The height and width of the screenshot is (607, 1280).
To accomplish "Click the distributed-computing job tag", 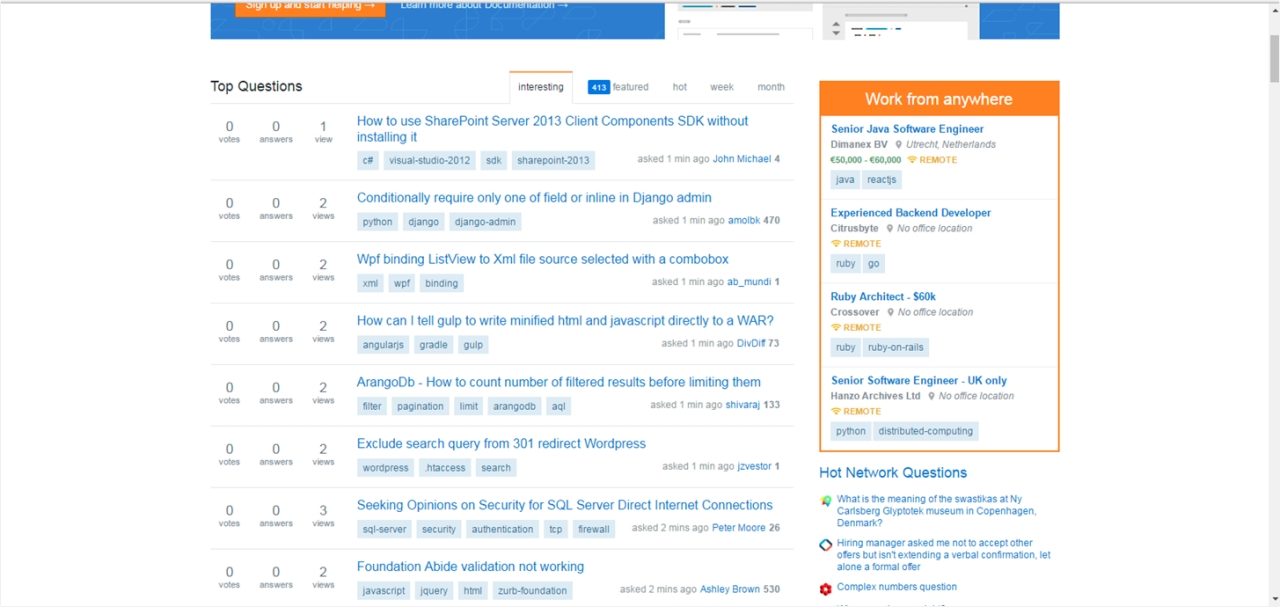I will (925, 432).
